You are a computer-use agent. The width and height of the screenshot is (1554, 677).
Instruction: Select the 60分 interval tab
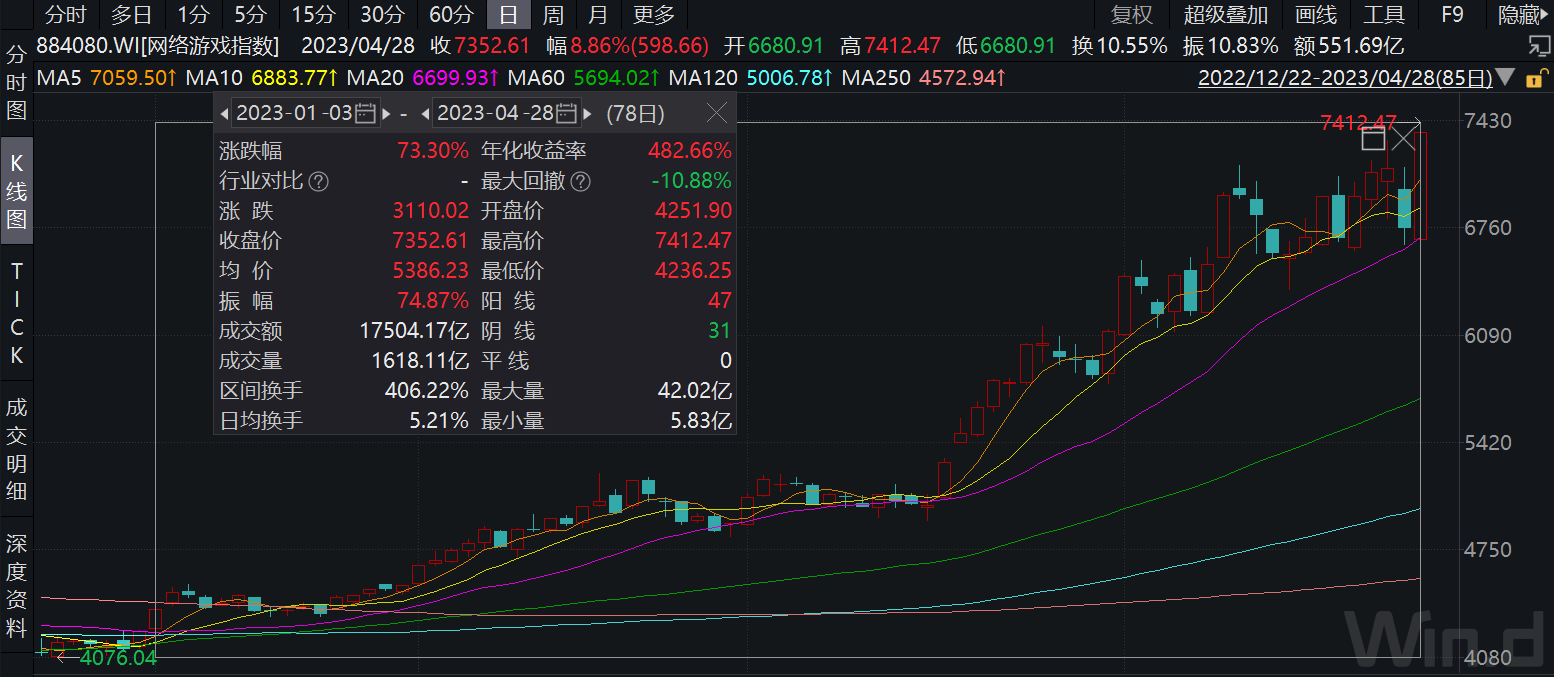pyautogui.click(x=451, y=14)
